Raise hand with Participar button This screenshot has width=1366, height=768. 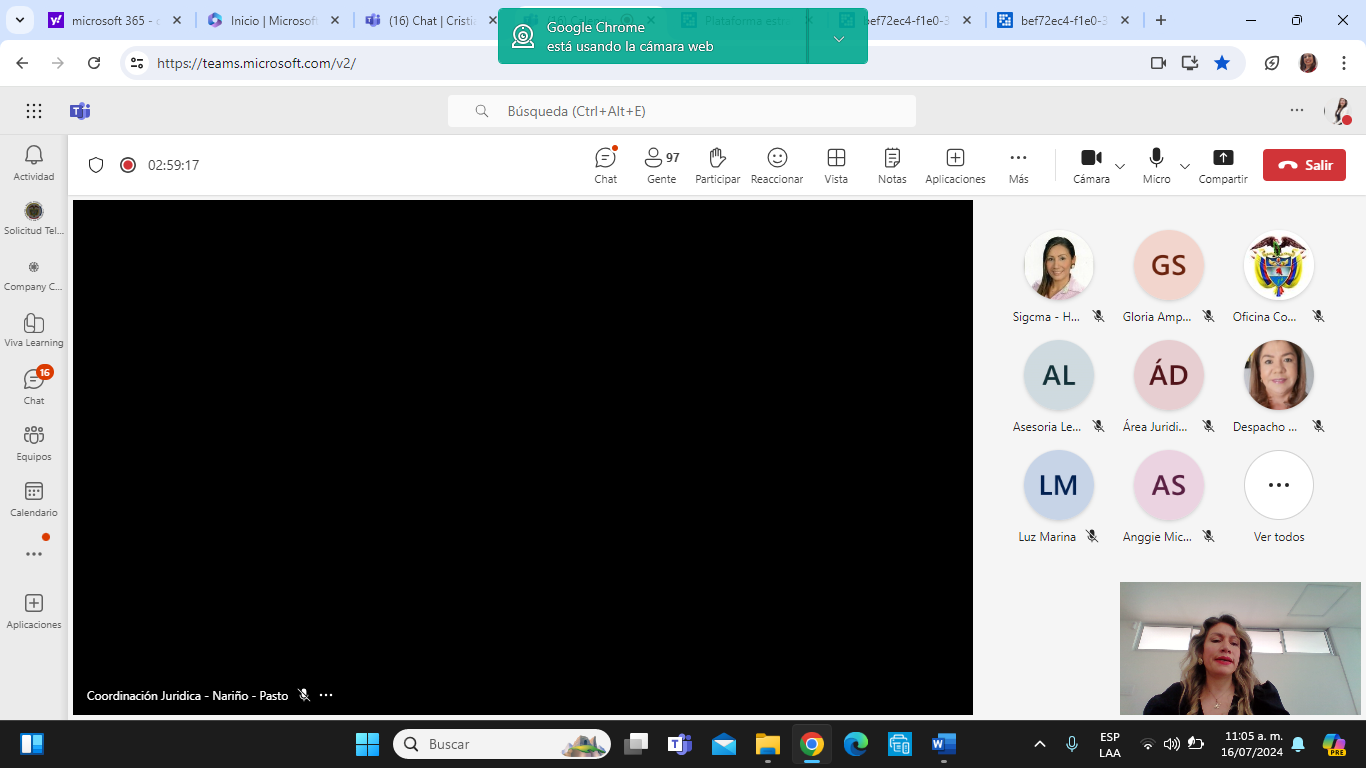(x=718, y=166)
